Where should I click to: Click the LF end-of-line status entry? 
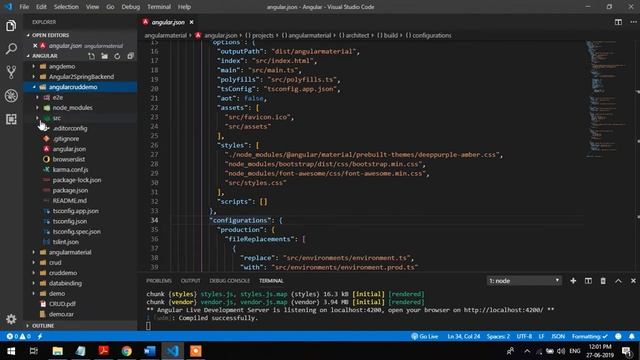tap(541, 336)
